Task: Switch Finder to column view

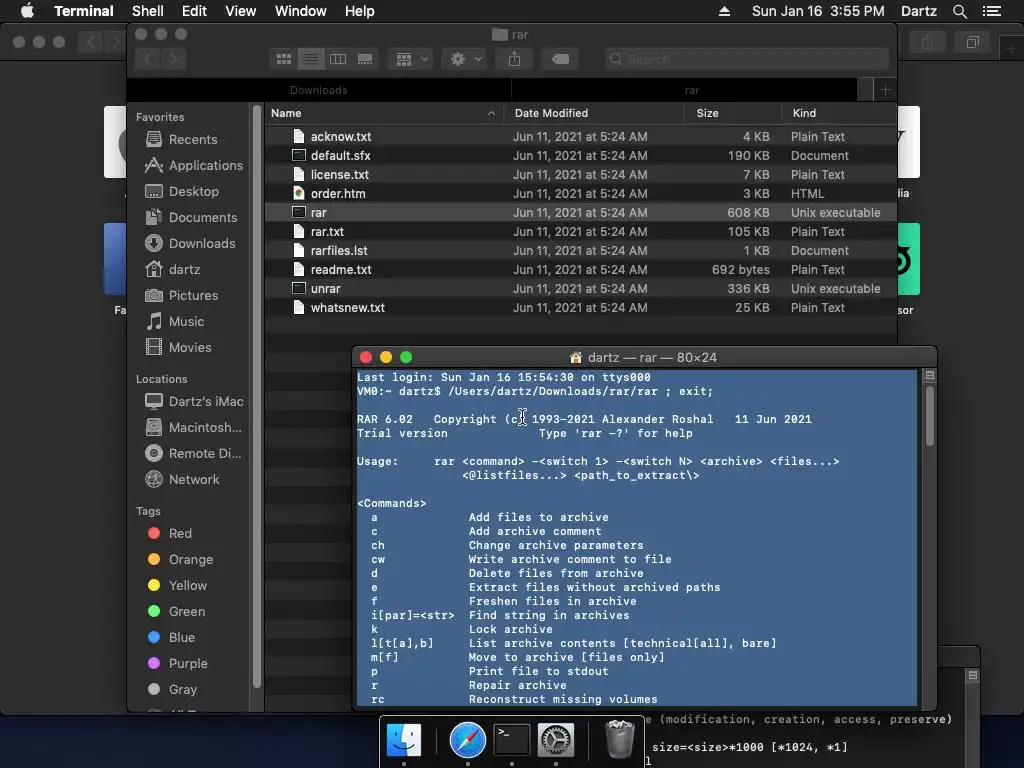Action: (338, 59)
